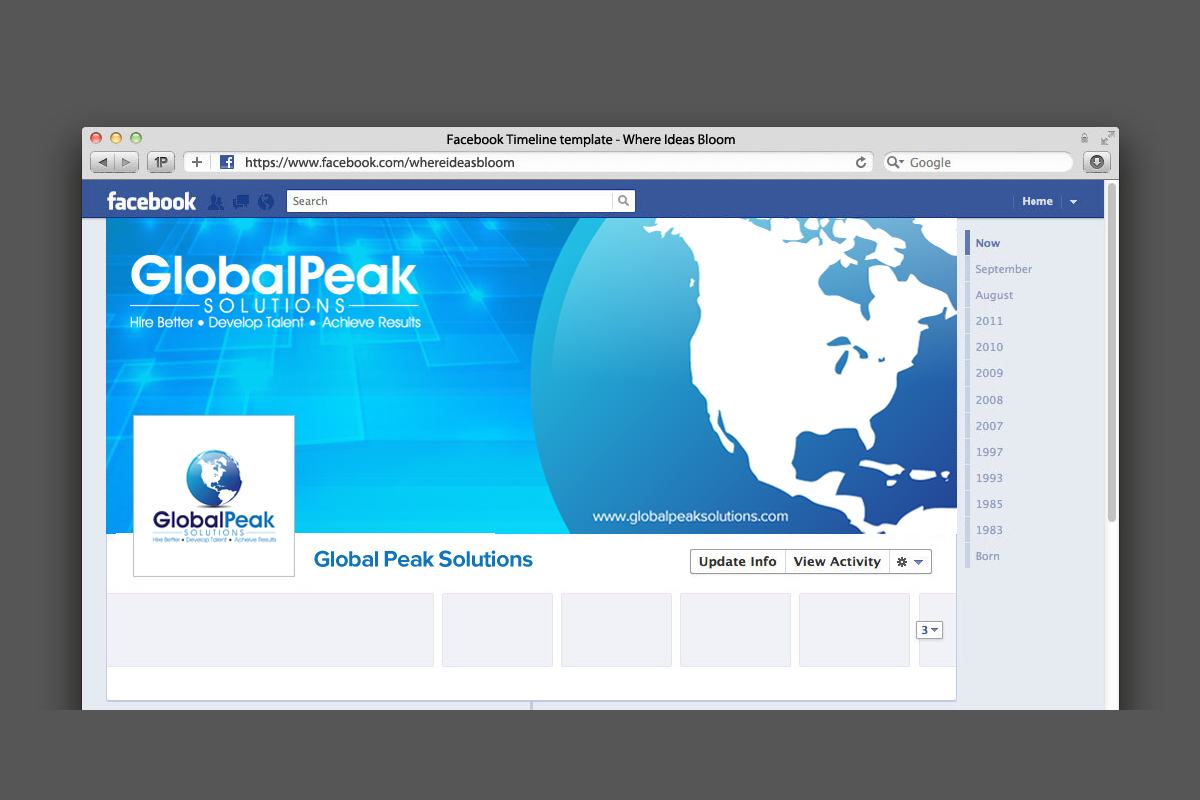Open the "3" friends count dropdown

[x=929, y=630]
